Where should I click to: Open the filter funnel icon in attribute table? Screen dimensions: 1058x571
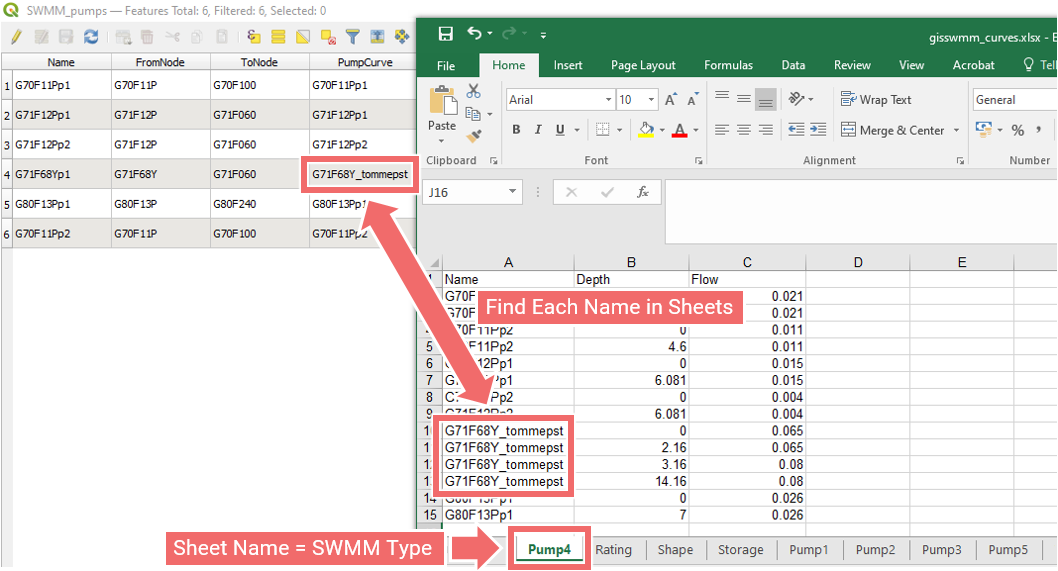[353, 37]
